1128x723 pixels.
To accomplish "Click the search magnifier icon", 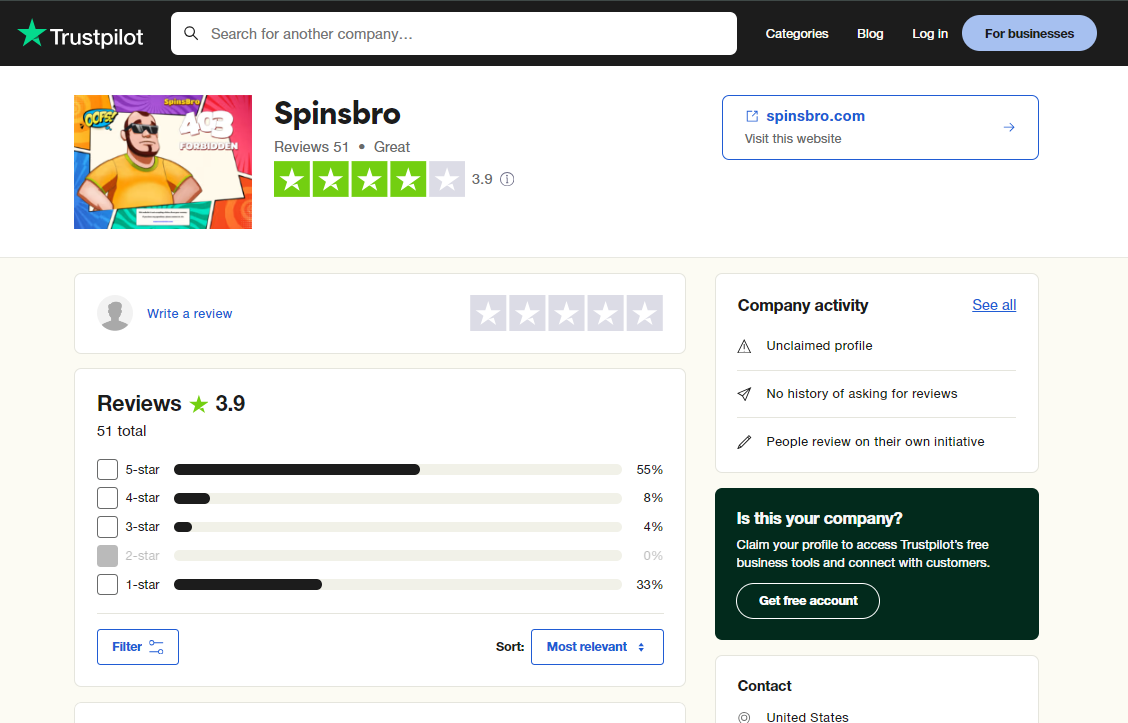I will point(191,33).
